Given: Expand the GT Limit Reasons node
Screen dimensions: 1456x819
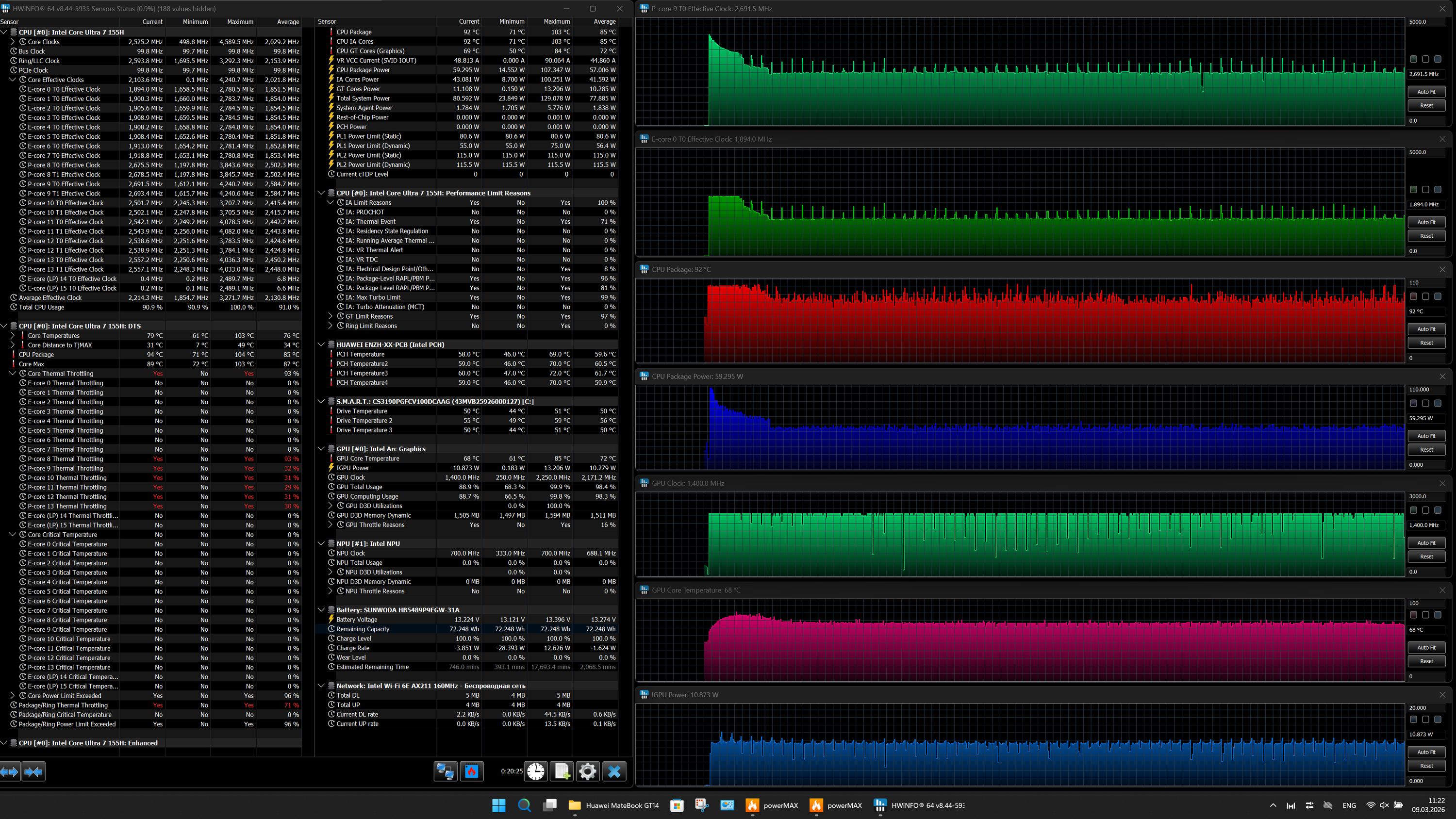Looking at the screenshot, I should [330, 316].
